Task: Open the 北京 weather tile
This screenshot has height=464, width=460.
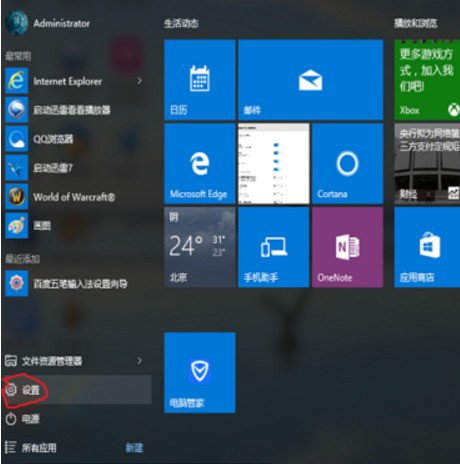Action: [200, 247]
